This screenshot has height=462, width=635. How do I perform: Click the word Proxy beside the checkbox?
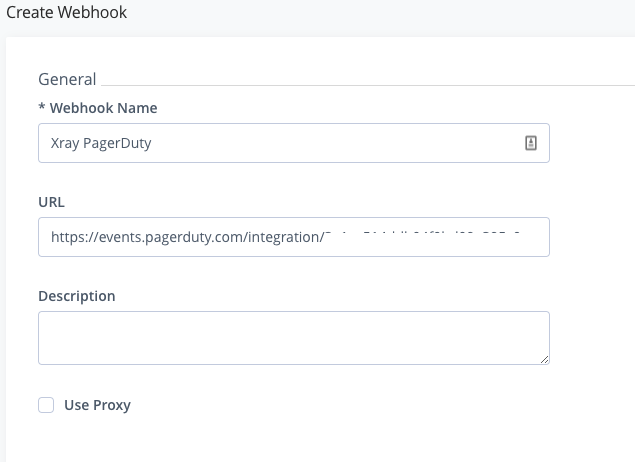(x=112, y=405)
